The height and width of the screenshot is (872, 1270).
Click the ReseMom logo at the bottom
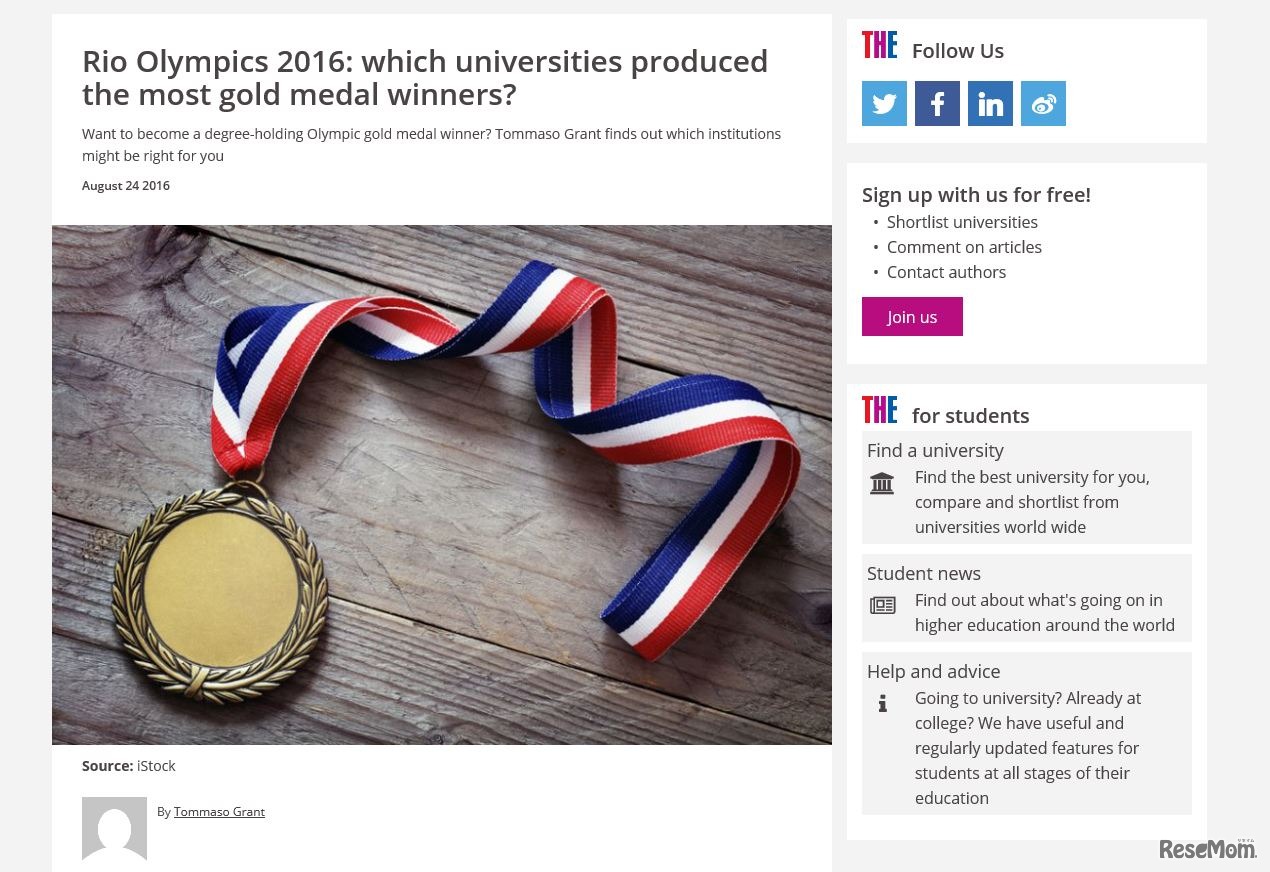click(1207, 849)
